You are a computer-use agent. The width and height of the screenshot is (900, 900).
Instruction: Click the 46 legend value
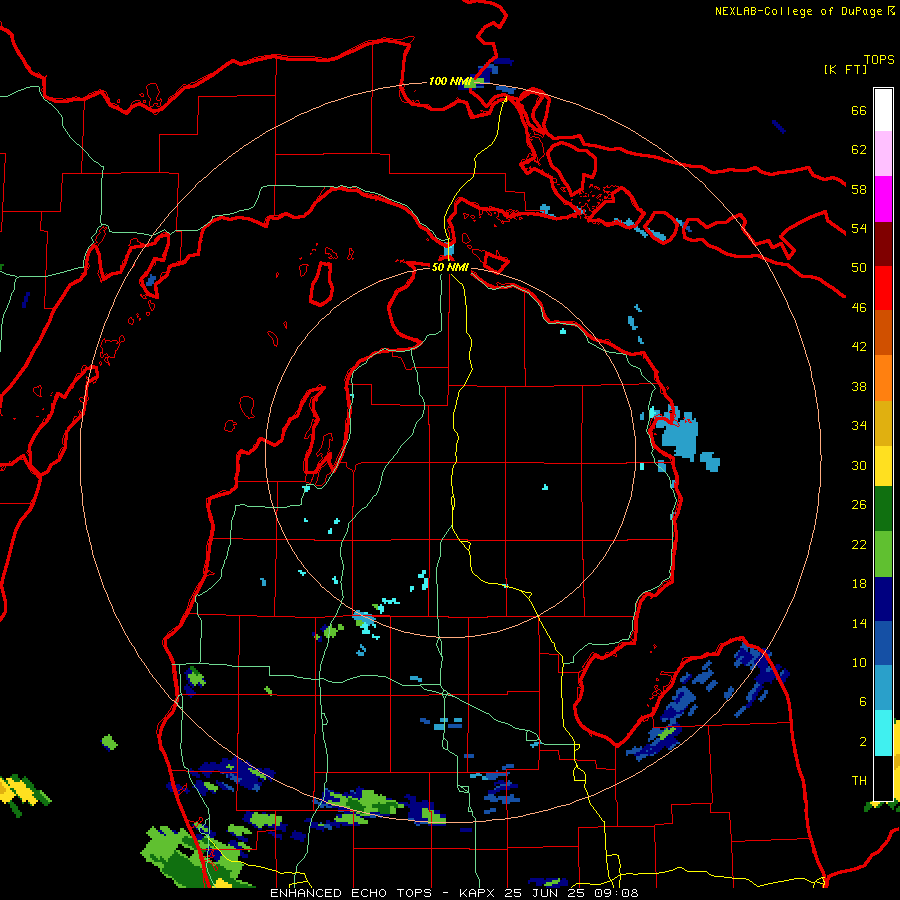(859, 308)
